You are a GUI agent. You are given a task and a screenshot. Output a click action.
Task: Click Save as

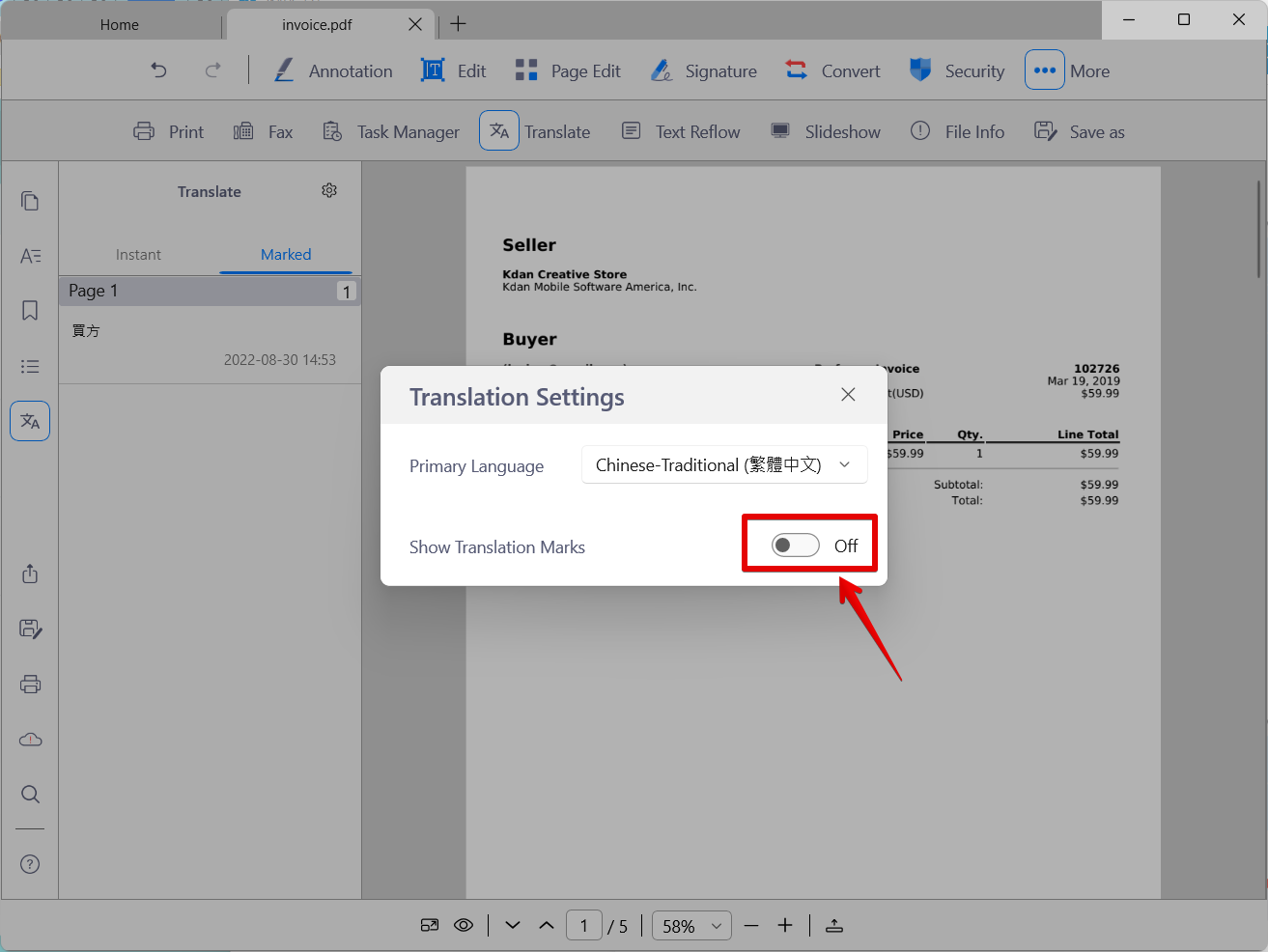pos(1080,131)
